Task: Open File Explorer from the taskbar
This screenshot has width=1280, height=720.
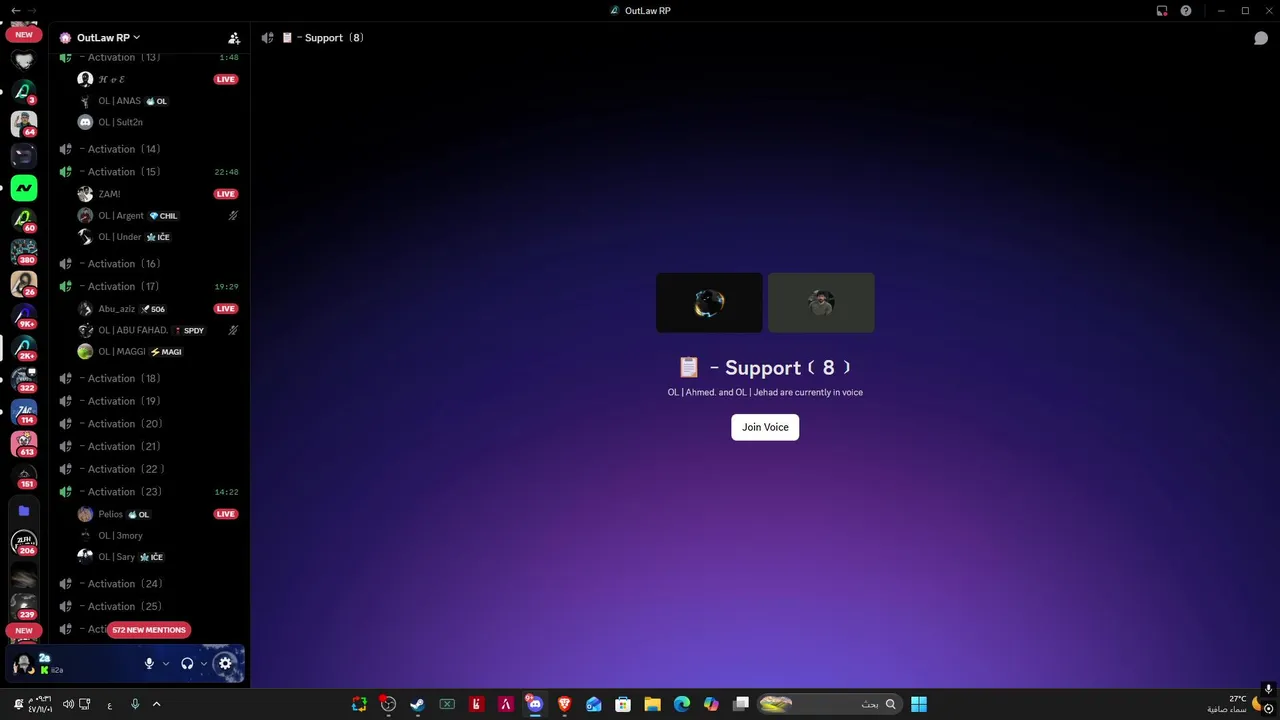Action: 652,704
